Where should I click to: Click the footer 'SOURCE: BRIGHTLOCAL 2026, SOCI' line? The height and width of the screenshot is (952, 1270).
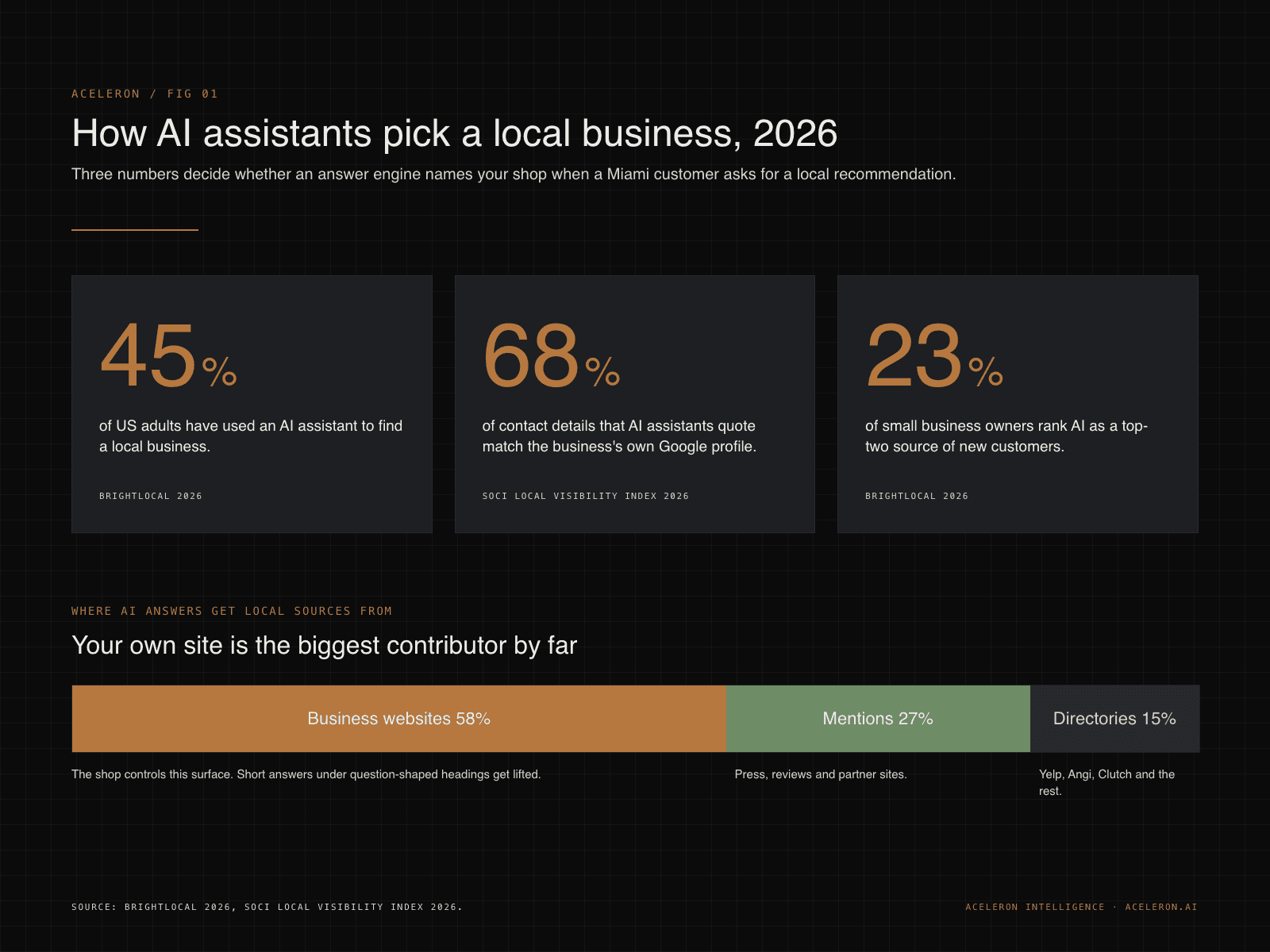coord(267,907)
